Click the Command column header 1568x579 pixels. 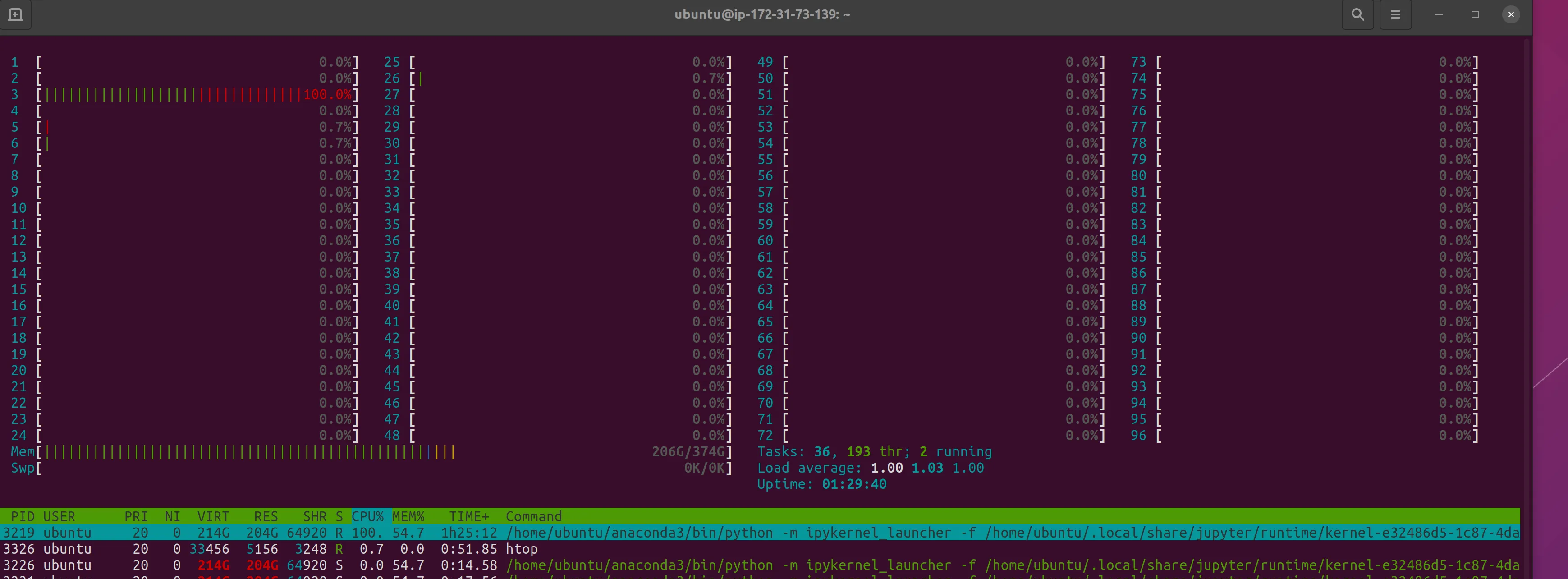click(x=533, y=516)
